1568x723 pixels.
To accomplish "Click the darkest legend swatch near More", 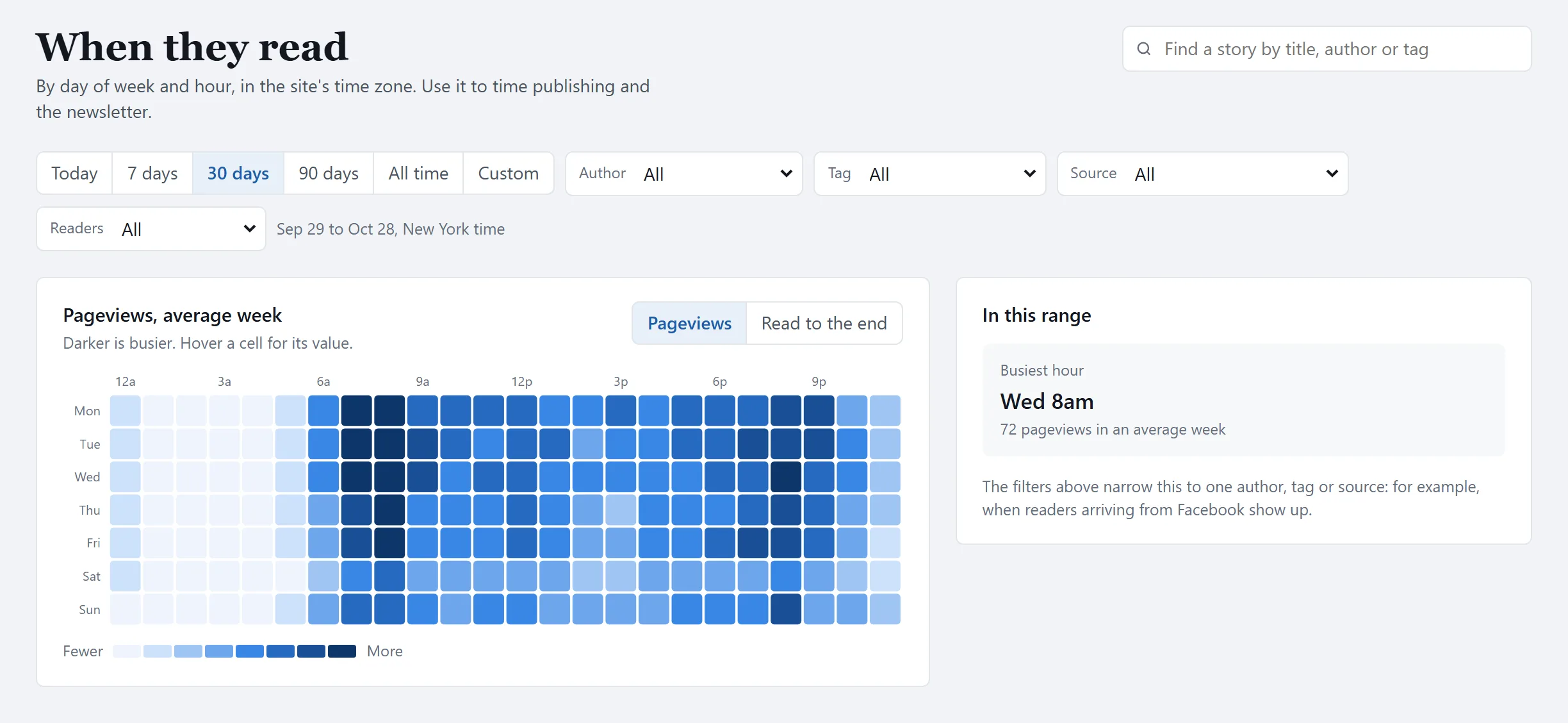I will (342, 651).
